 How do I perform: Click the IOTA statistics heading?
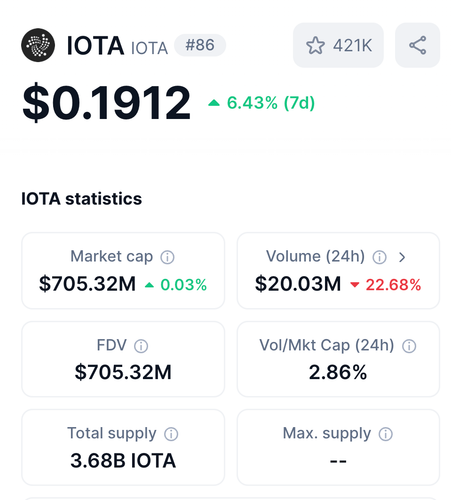[82, 199]
